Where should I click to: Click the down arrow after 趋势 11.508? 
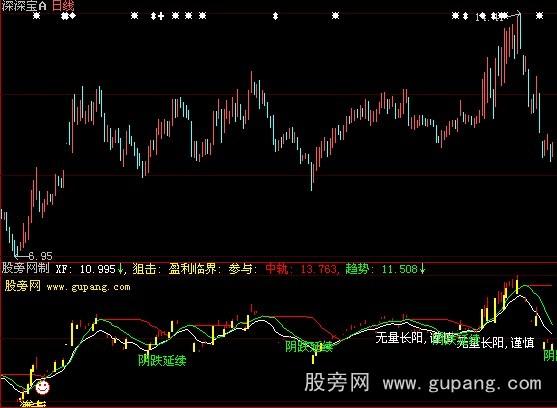pyautogui.click(x=422, y=268)
